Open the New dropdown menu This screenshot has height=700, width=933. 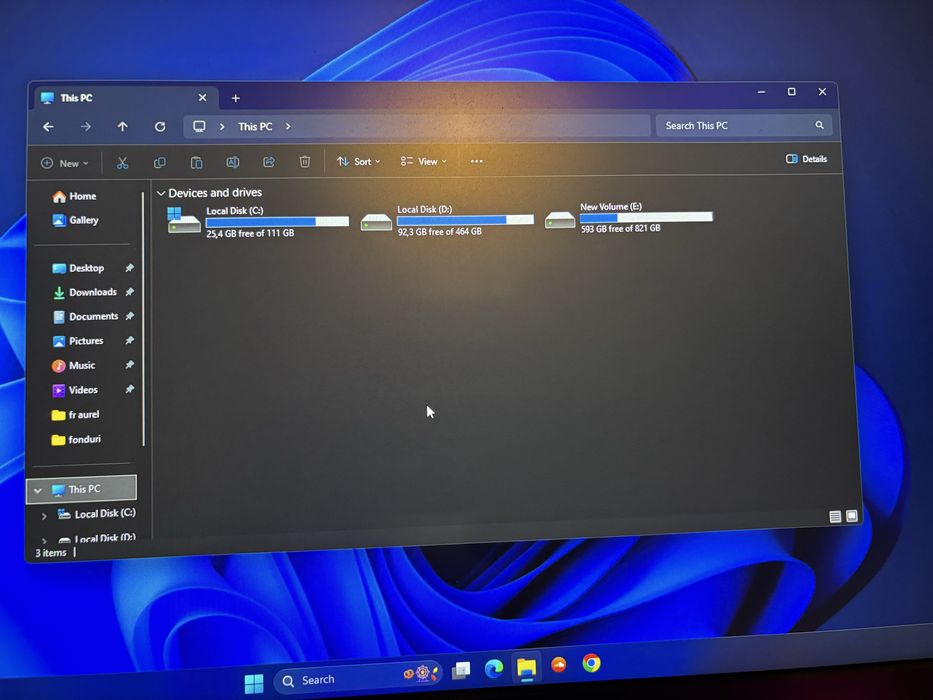(x=65, y=163)
